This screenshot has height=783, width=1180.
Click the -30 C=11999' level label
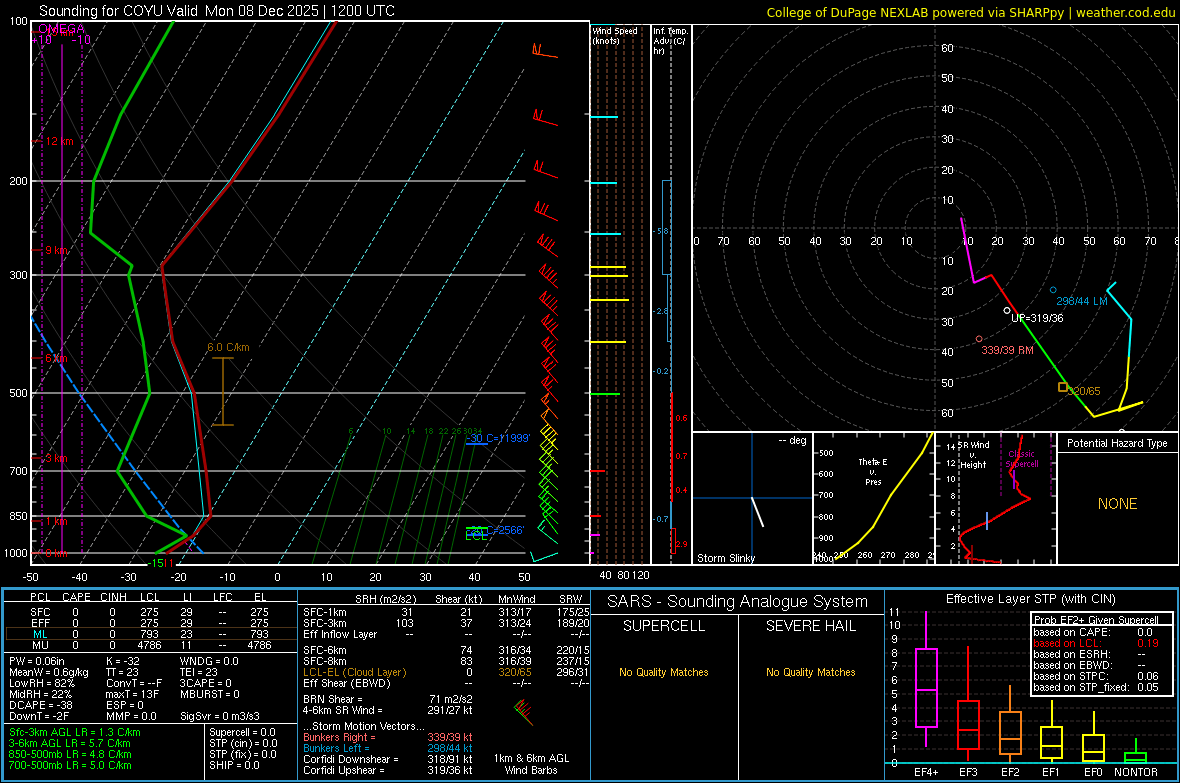[x=498, y=438]
